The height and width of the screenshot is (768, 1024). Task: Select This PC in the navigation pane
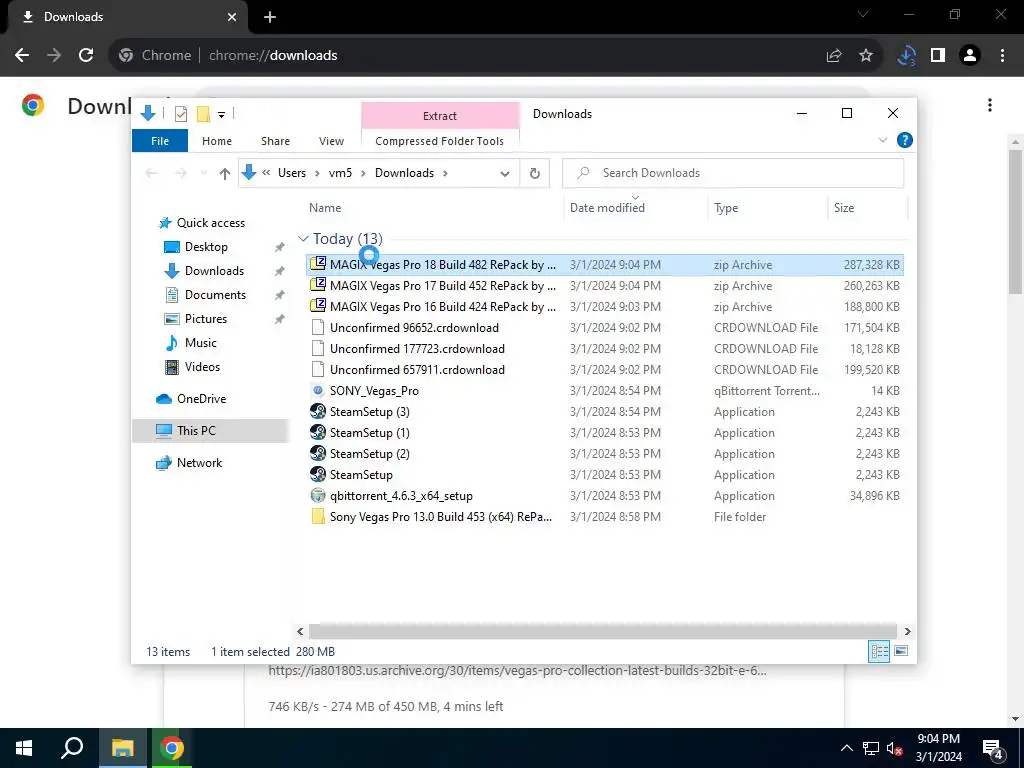[196, 431]
